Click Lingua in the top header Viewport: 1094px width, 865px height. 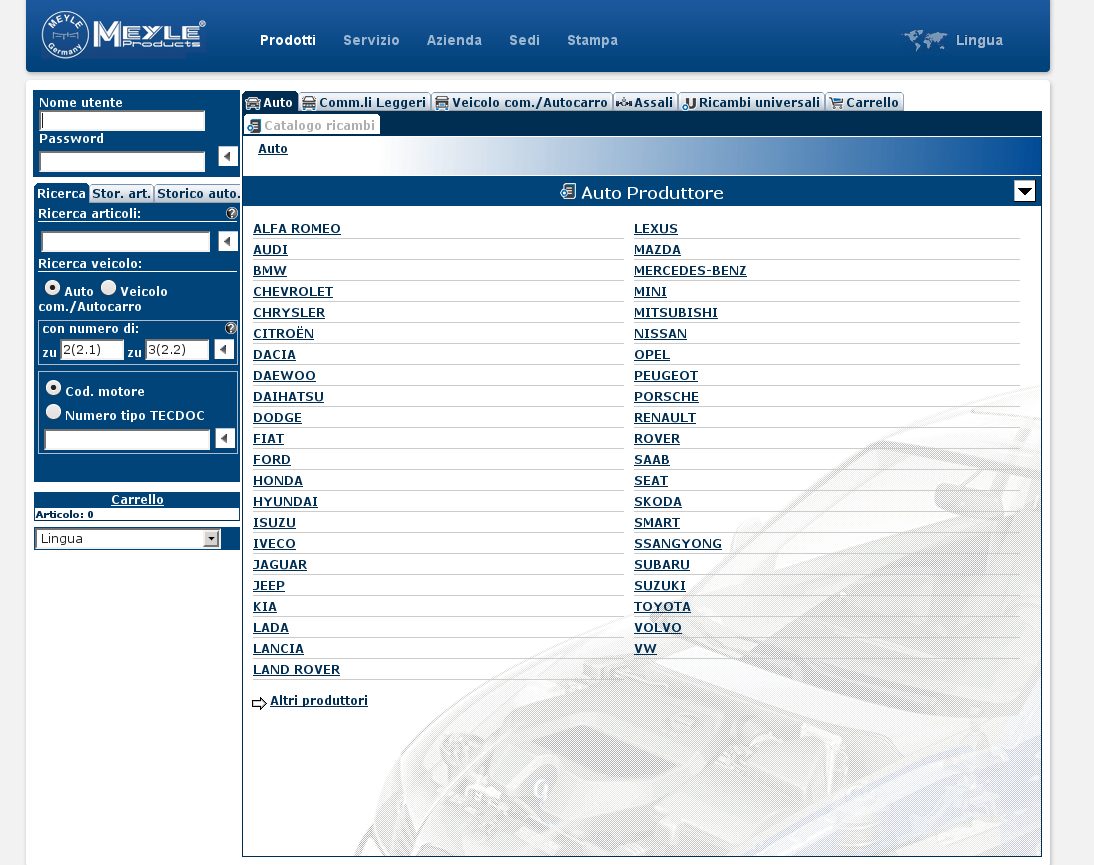[x=979, y=40]
